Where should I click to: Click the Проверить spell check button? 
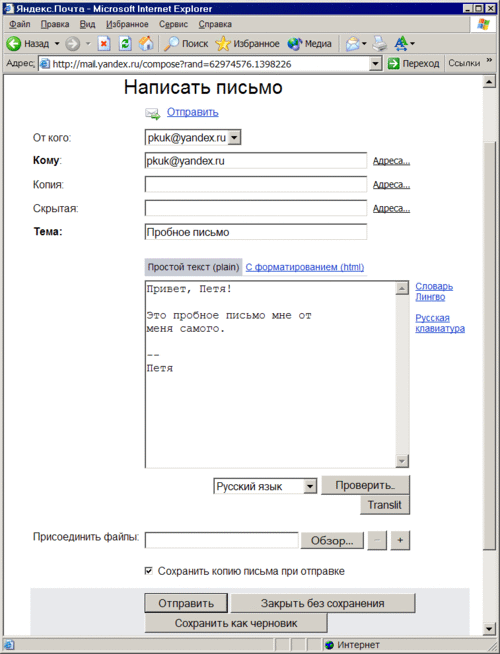pyautogui.click(x=365, y=485)
